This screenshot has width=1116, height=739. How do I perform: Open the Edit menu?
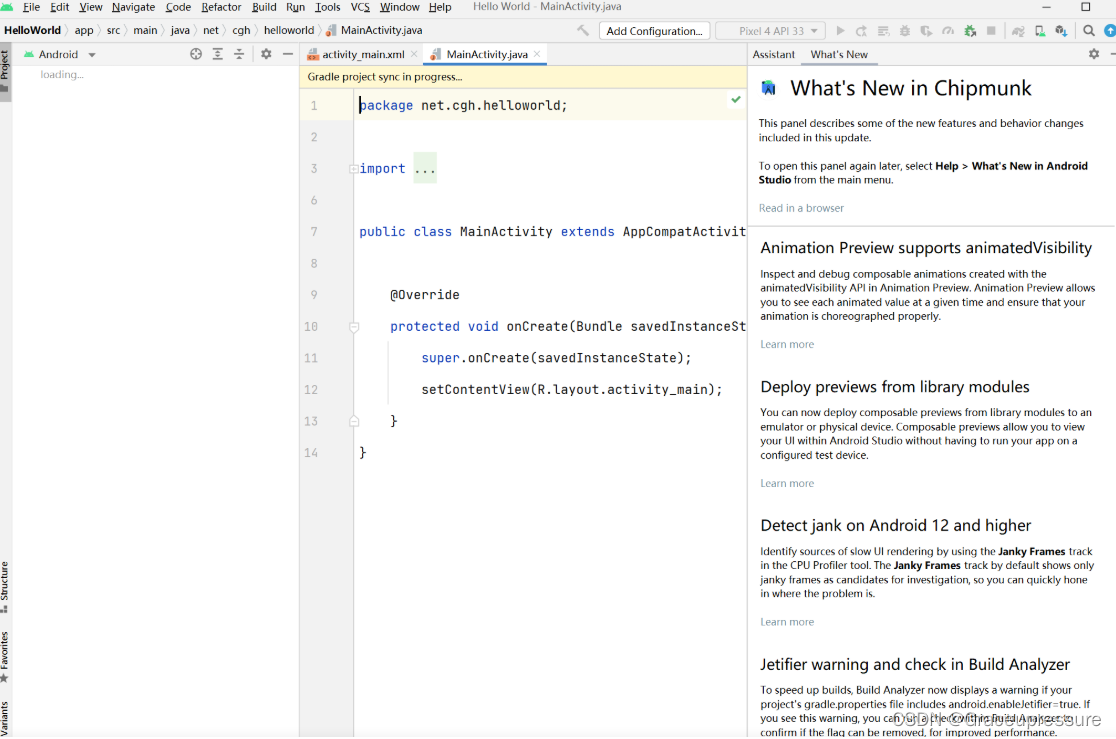(x=60, y=7)
